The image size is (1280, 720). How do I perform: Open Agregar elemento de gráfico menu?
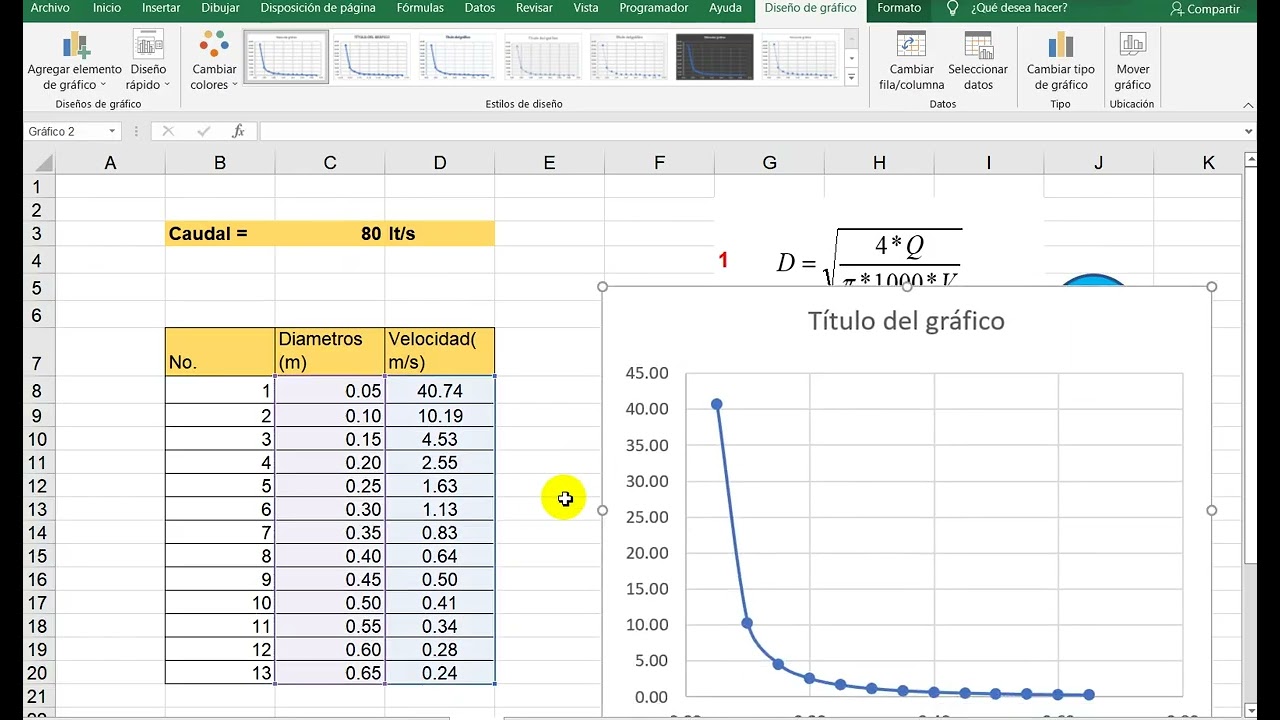pos(75,61)
